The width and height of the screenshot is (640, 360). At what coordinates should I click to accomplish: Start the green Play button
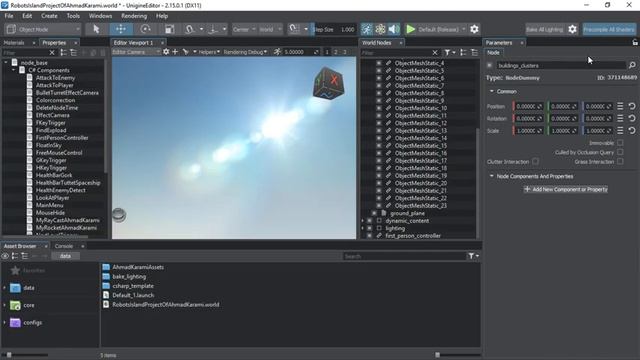[x=411, y=29]
